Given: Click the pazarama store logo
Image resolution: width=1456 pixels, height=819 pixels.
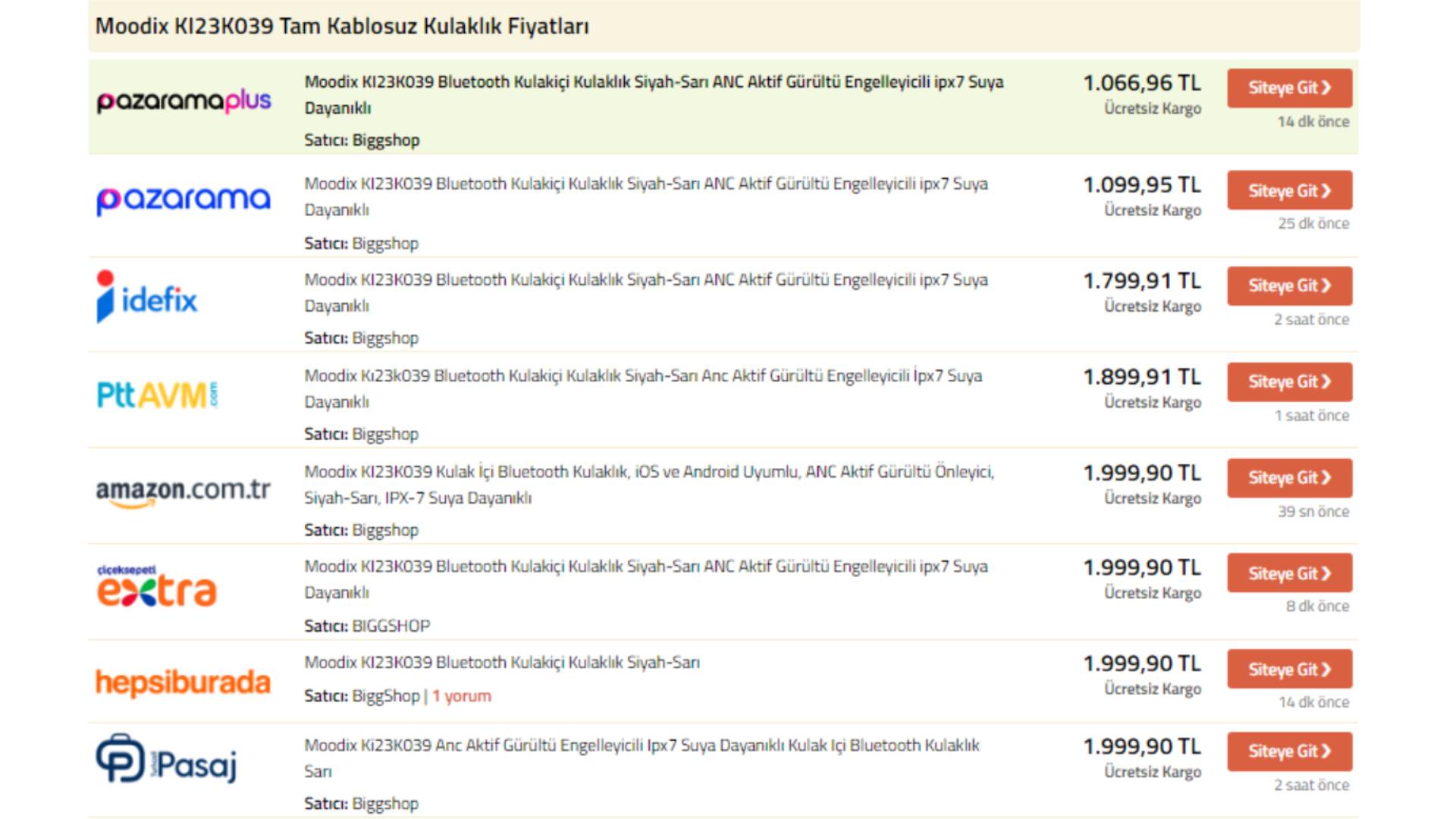Looking at the screenshot, I should 184,199.
